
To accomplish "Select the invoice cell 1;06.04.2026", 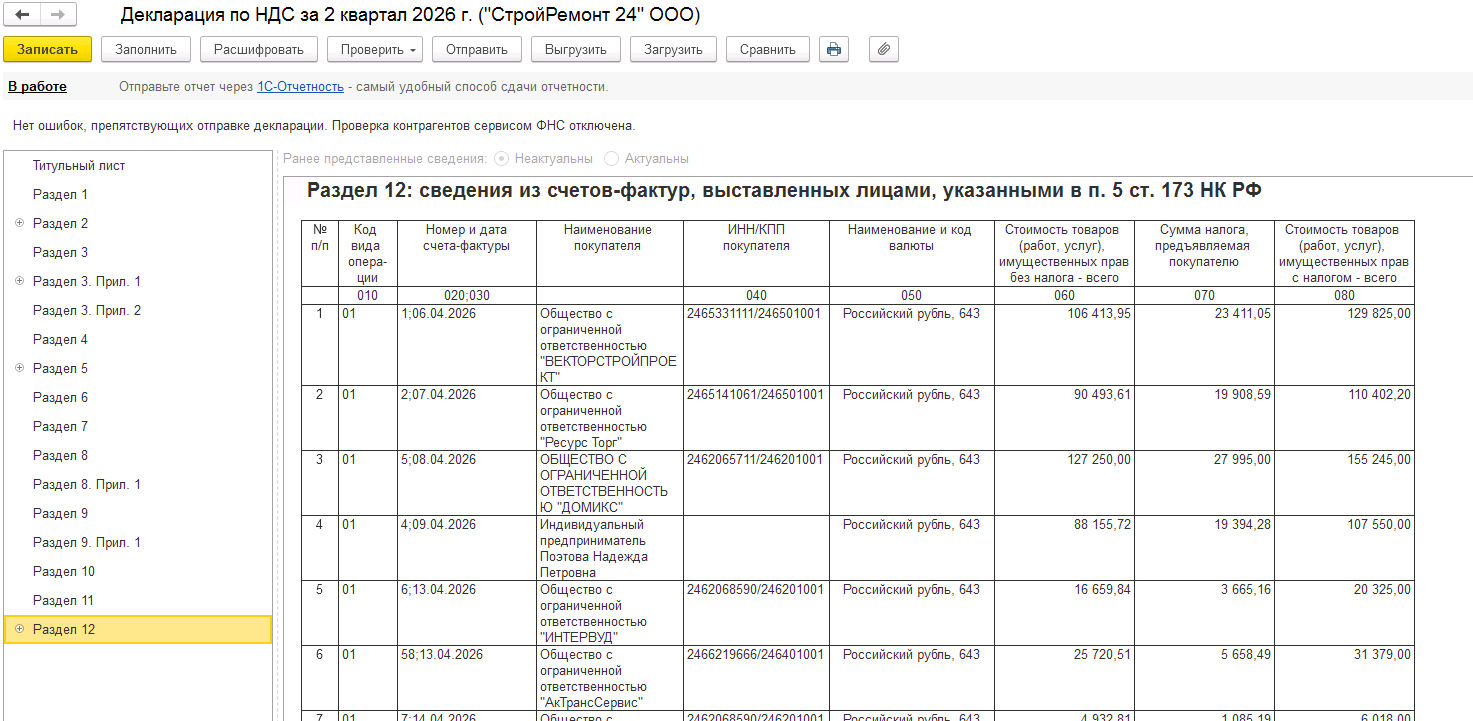I will click(x=467, y=345).
